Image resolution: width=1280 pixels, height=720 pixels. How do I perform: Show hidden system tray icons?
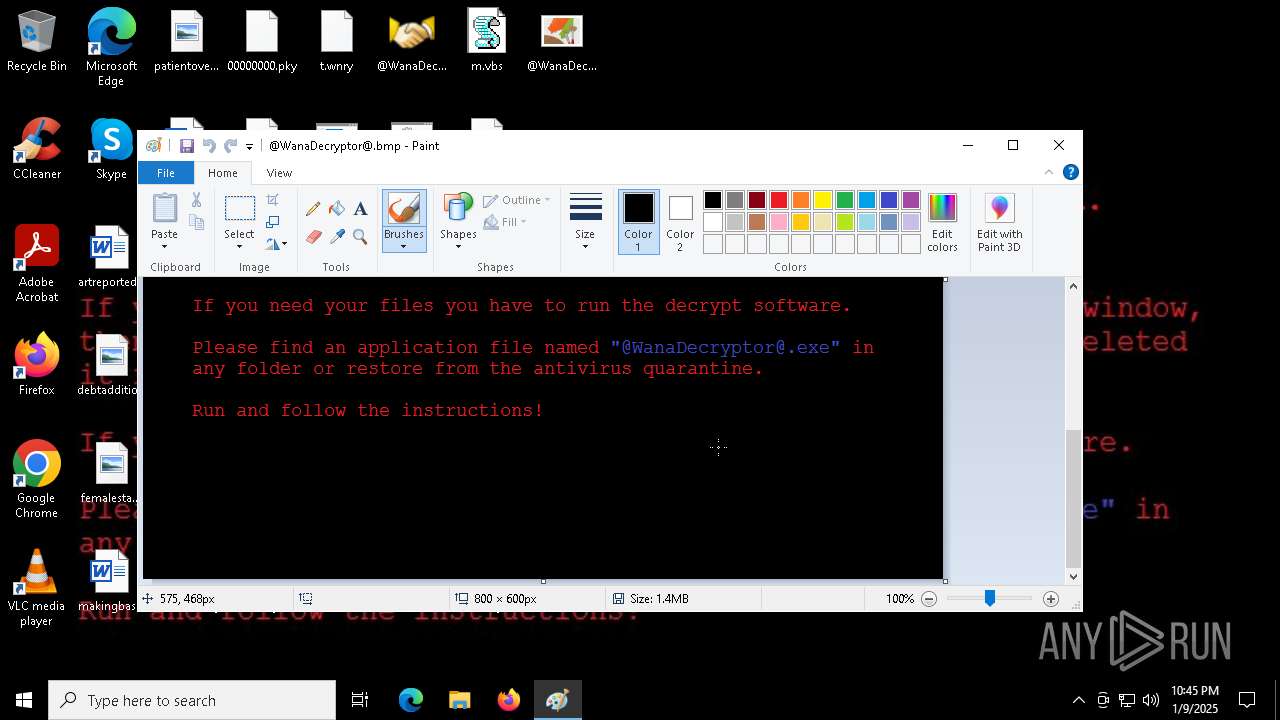(1078, 700)
